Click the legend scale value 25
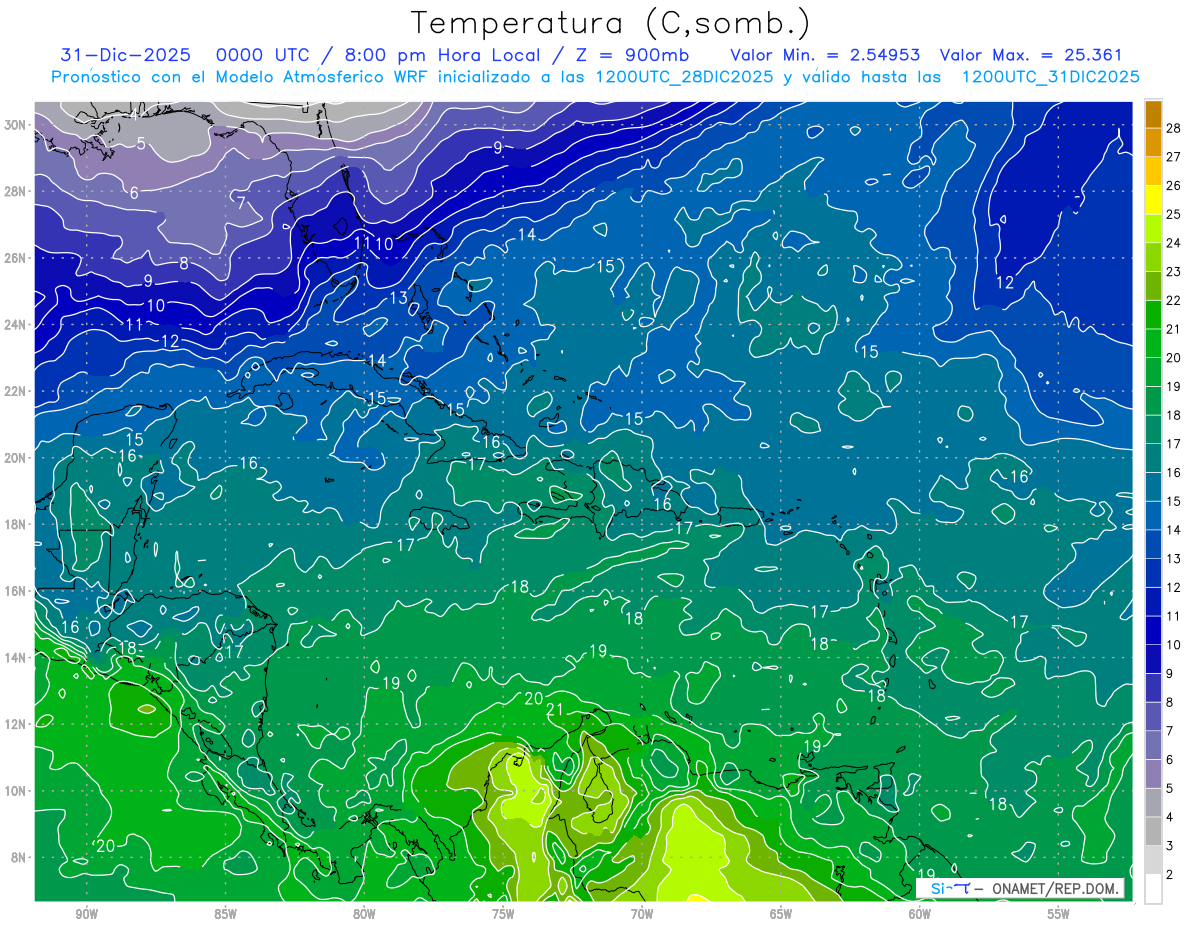The image size is (1200, 927). pos(1173,214)
